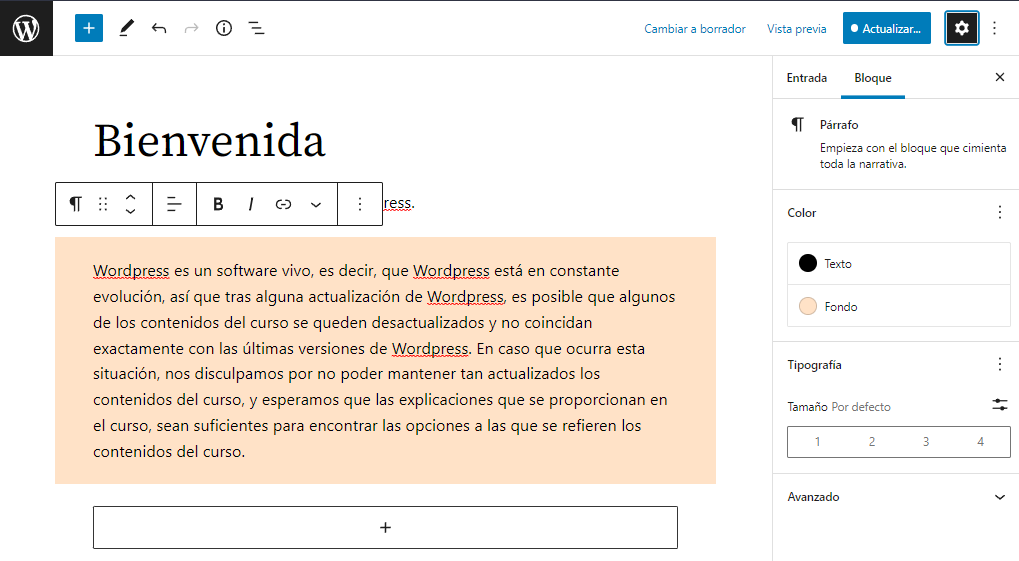Close the settings sidebar
The width and height of the screenshot is (1019, 561).
click(1000, 77)
